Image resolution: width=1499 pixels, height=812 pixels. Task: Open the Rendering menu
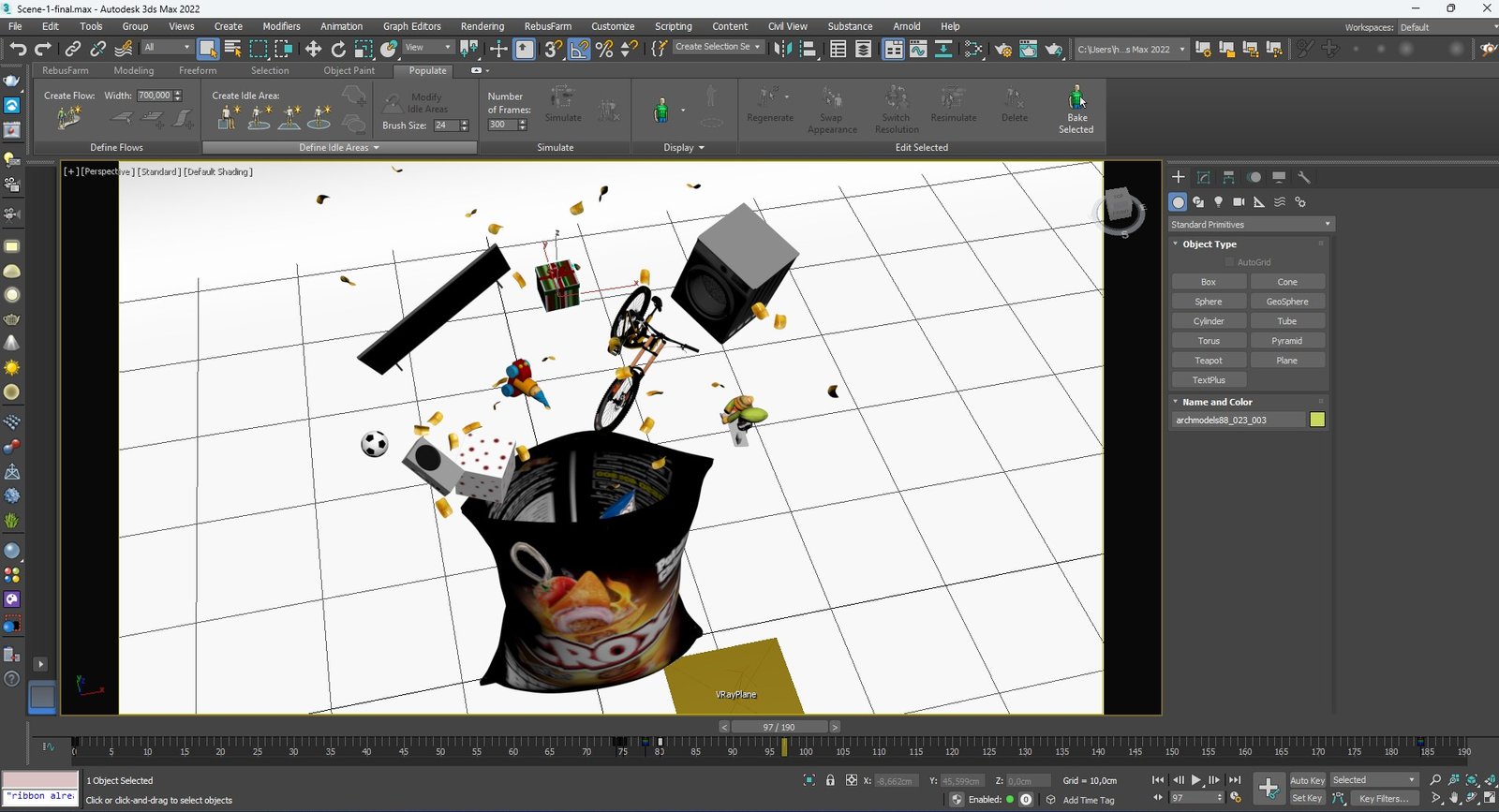click(x=482, y=26)
